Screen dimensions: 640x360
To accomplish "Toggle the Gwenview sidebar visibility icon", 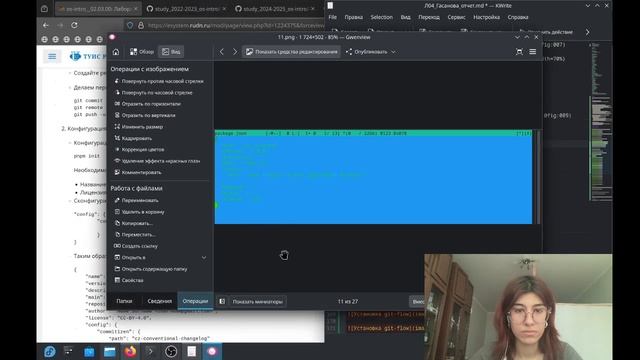I will [222, 302].
